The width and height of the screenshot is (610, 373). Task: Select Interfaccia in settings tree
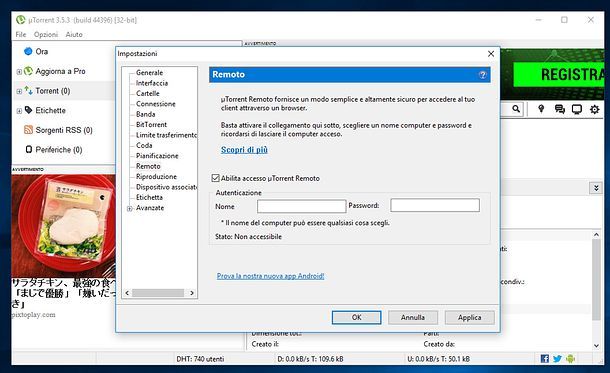[152, 83]
